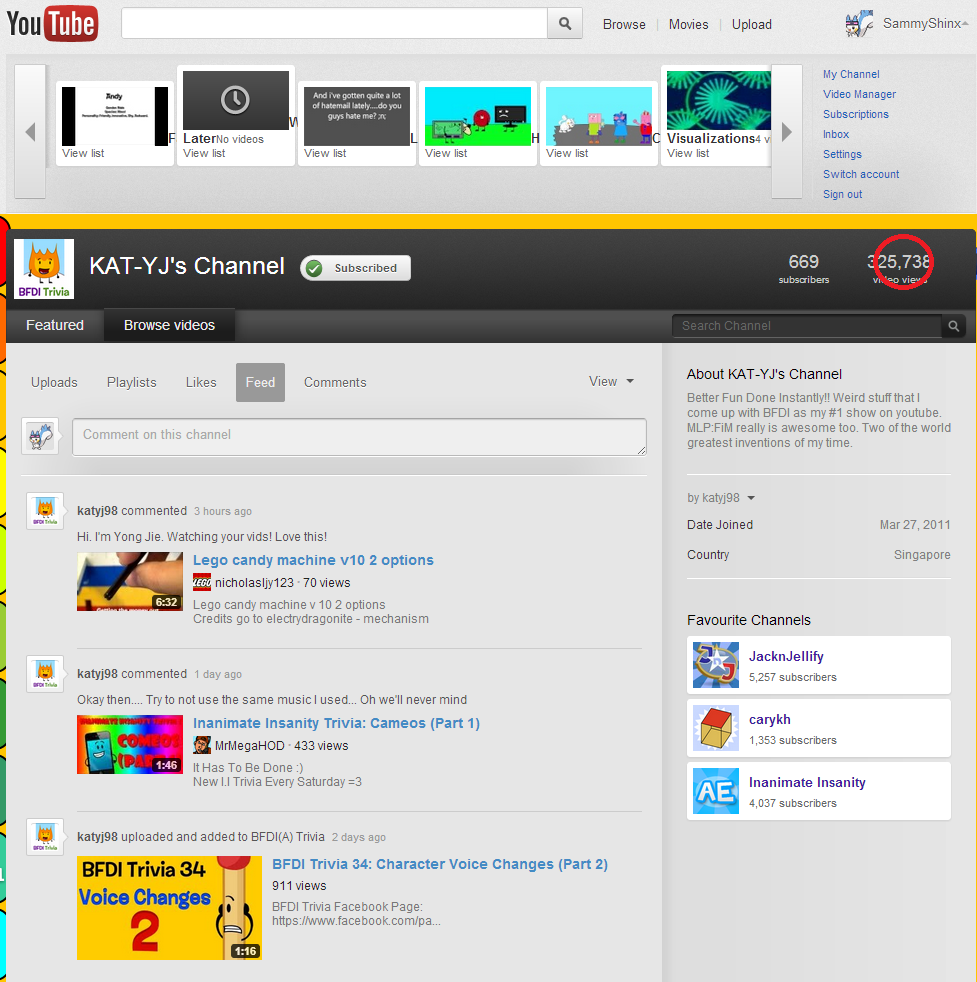Click the carykh cube channel icon

coord(716,728)
